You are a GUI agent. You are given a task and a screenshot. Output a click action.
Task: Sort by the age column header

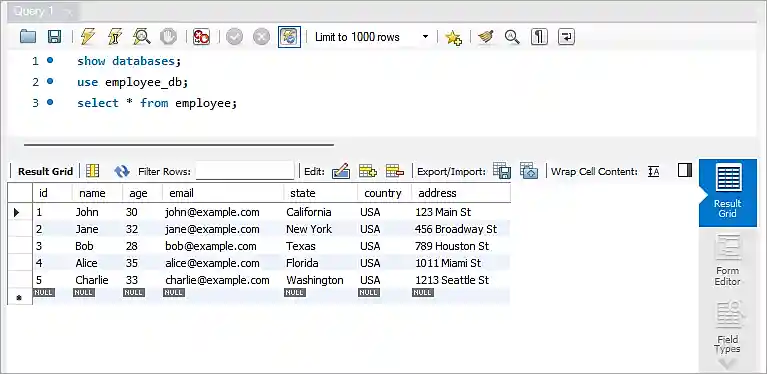(142, 193)
